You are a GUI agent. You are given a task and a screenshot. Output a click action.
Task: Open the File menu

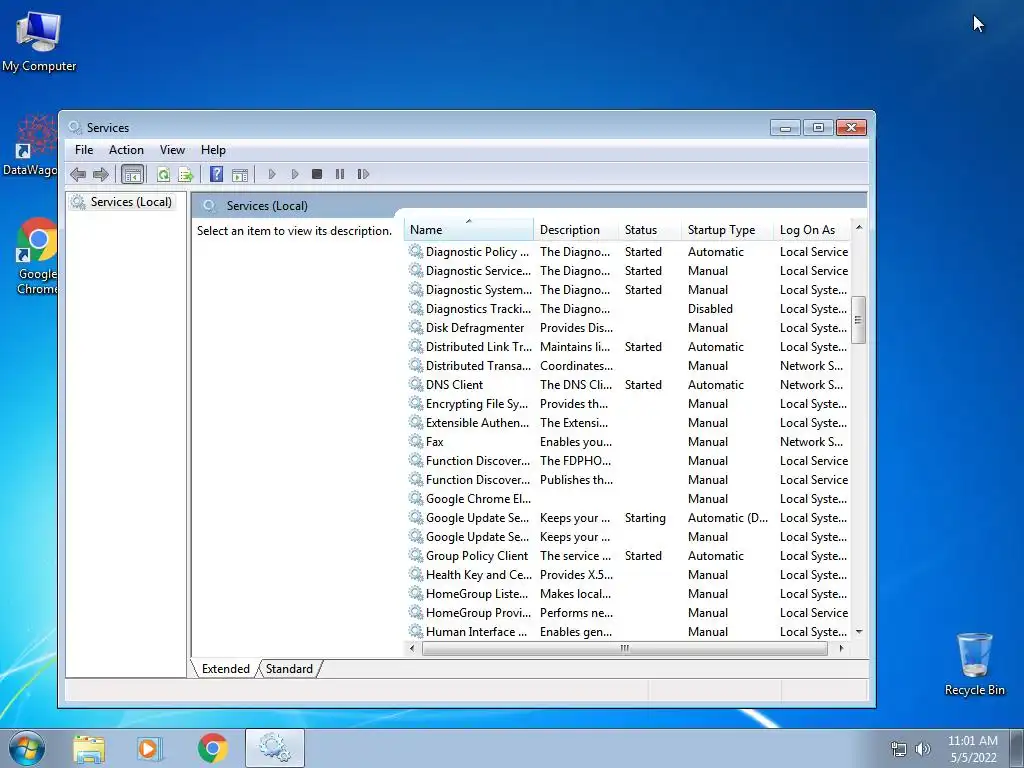point(84,150)
